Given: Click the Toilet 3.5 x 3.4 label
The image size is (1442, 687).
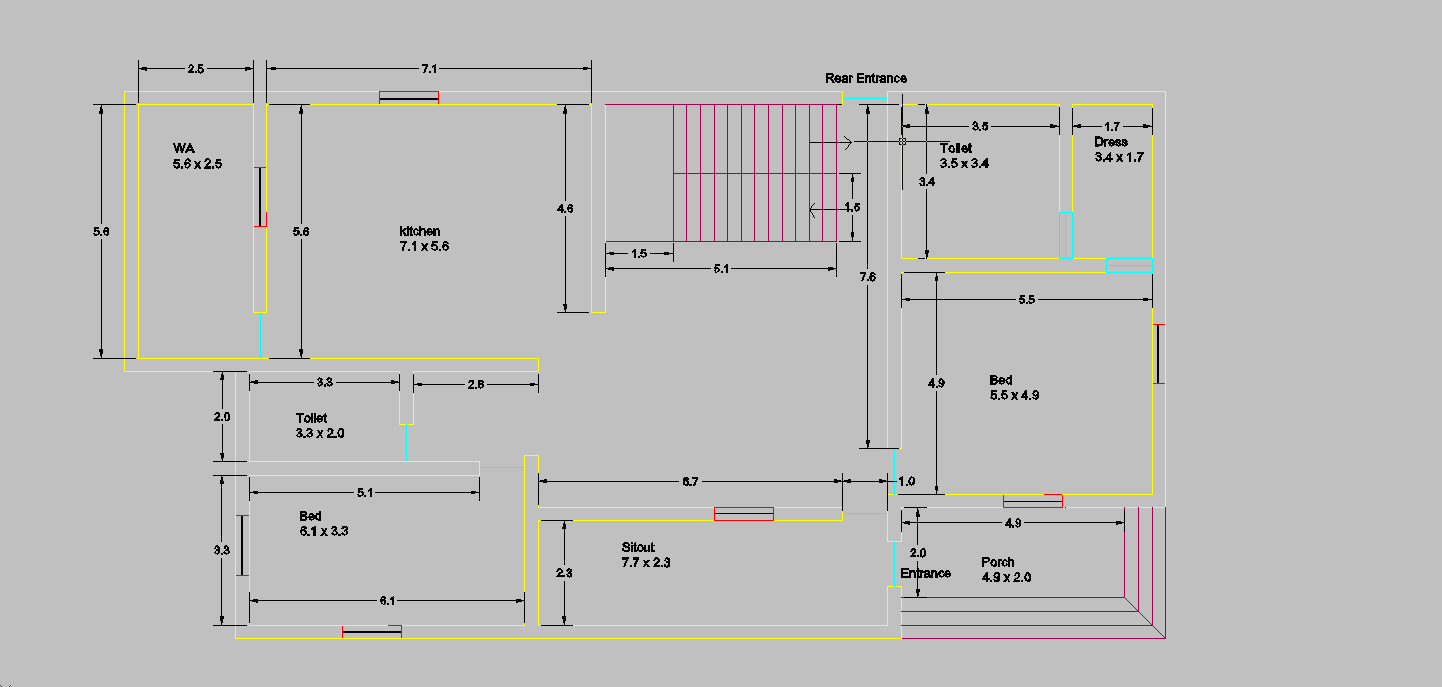Looking at the screenshot, I should (x=963, y=156).
